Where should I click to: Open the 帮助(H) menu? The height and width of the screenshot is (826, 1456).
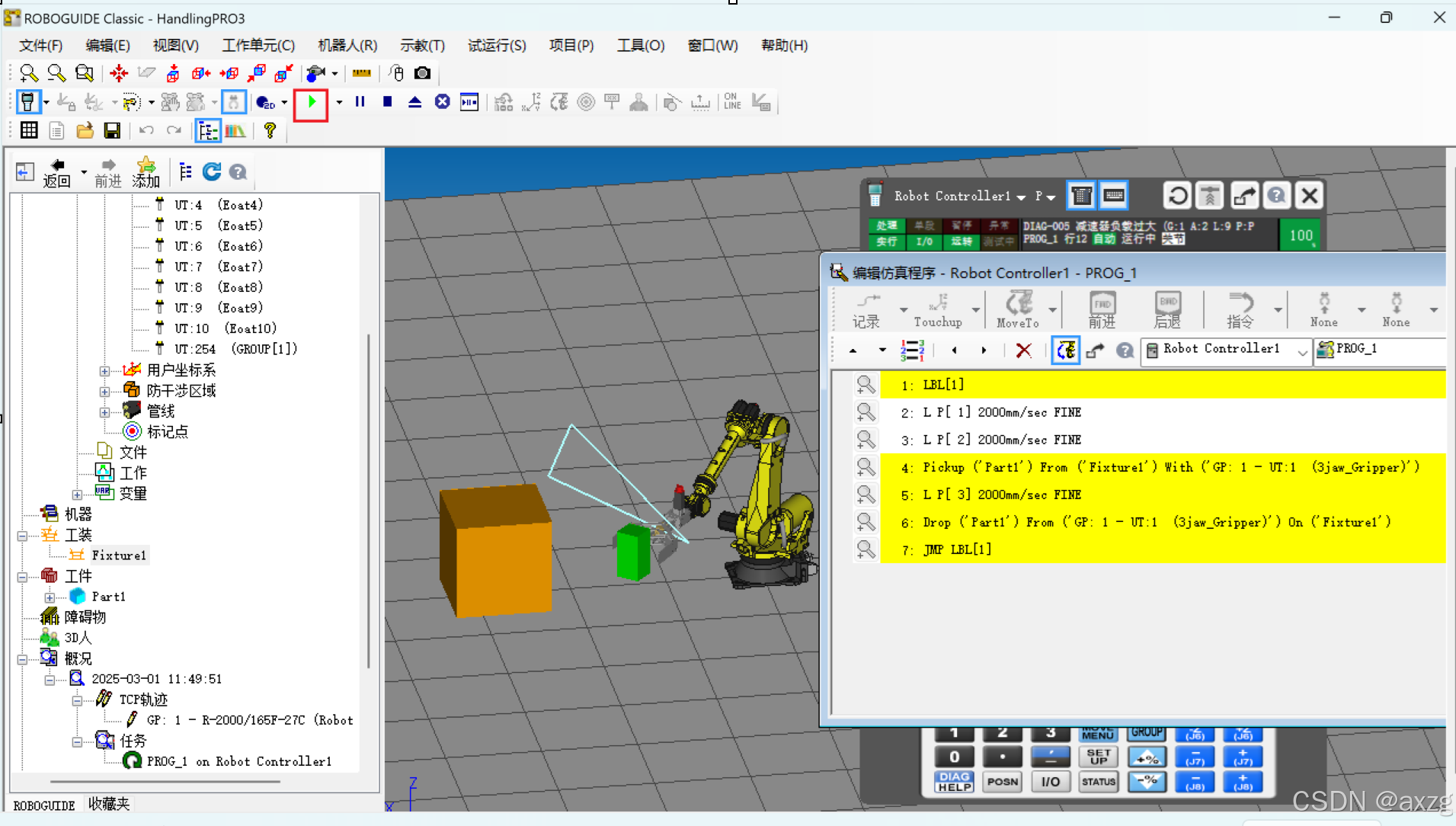[x=784, y=46]
